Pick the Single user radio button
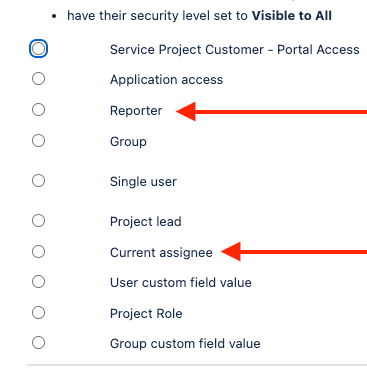Screen dimensions: 367x375 pos(38,181)
